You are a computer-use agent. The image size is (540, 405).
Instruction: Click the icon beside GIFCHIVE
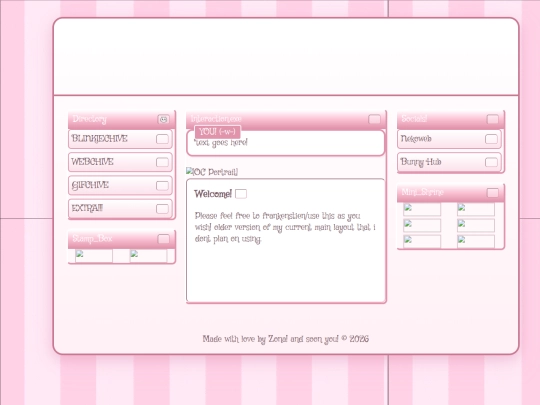click(x=162, y=186)
